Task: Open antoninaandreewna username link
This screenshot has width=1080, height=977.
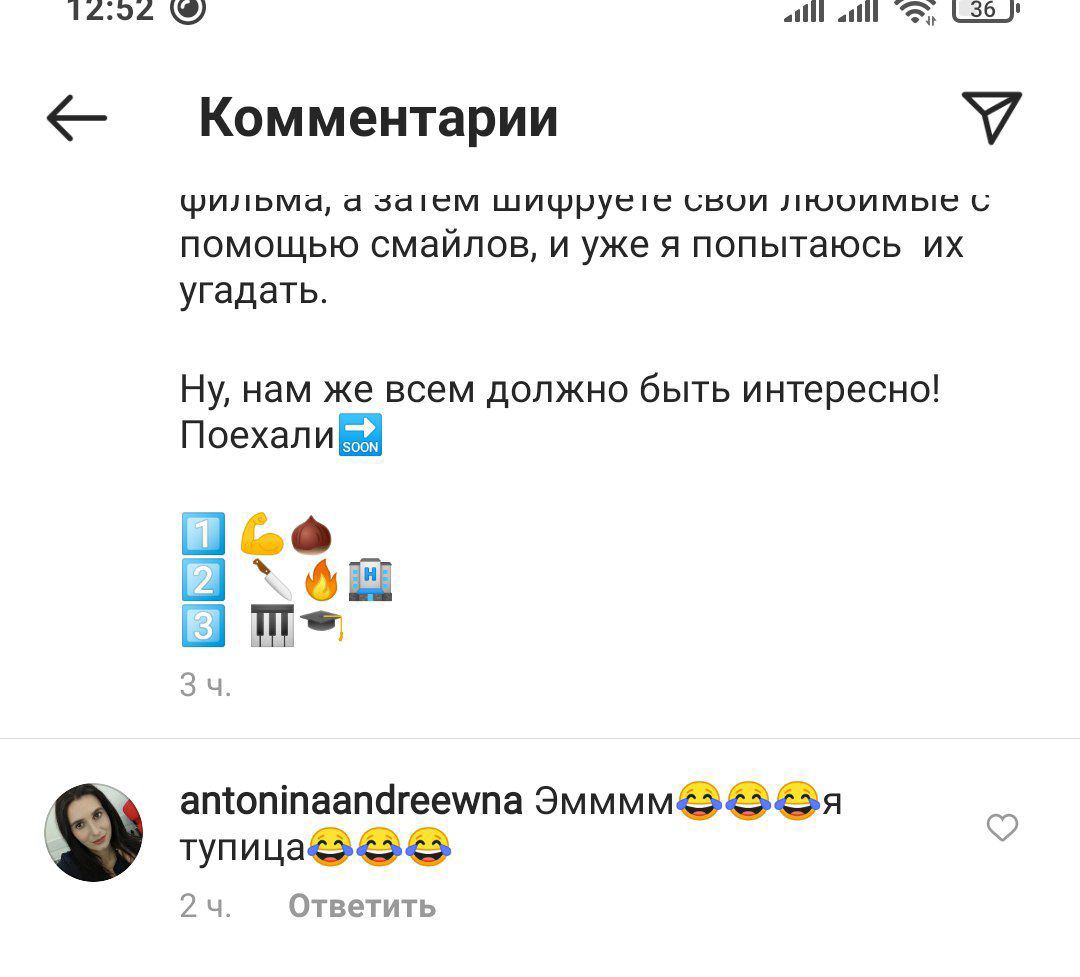Action: 351,801
